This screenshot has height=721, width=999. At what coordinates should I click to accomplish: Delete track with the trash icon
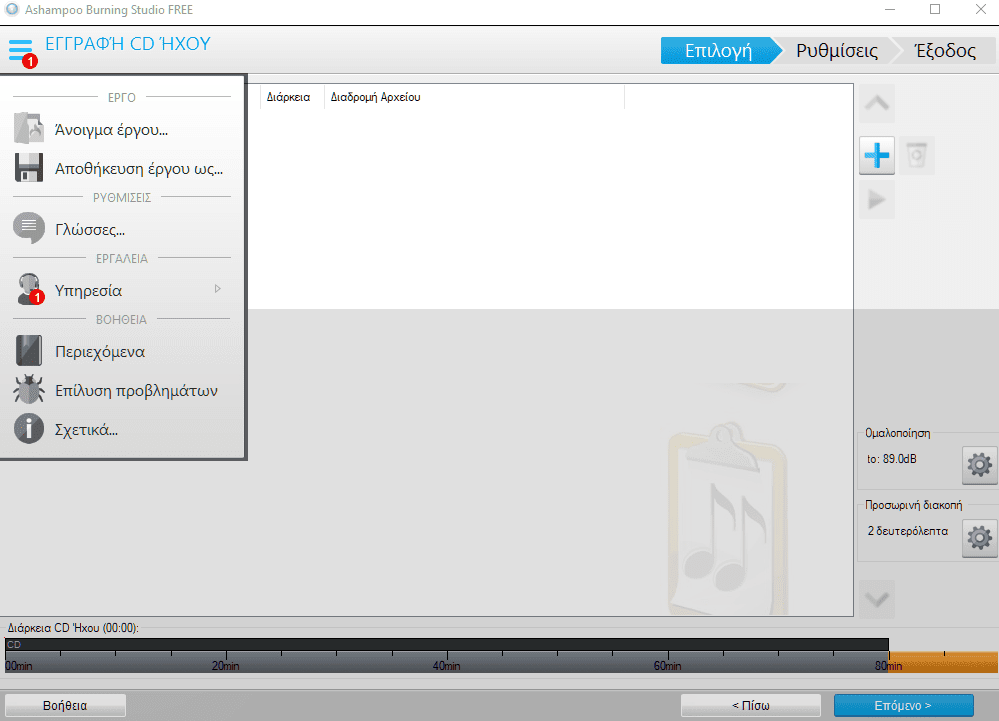click(916, 155)
